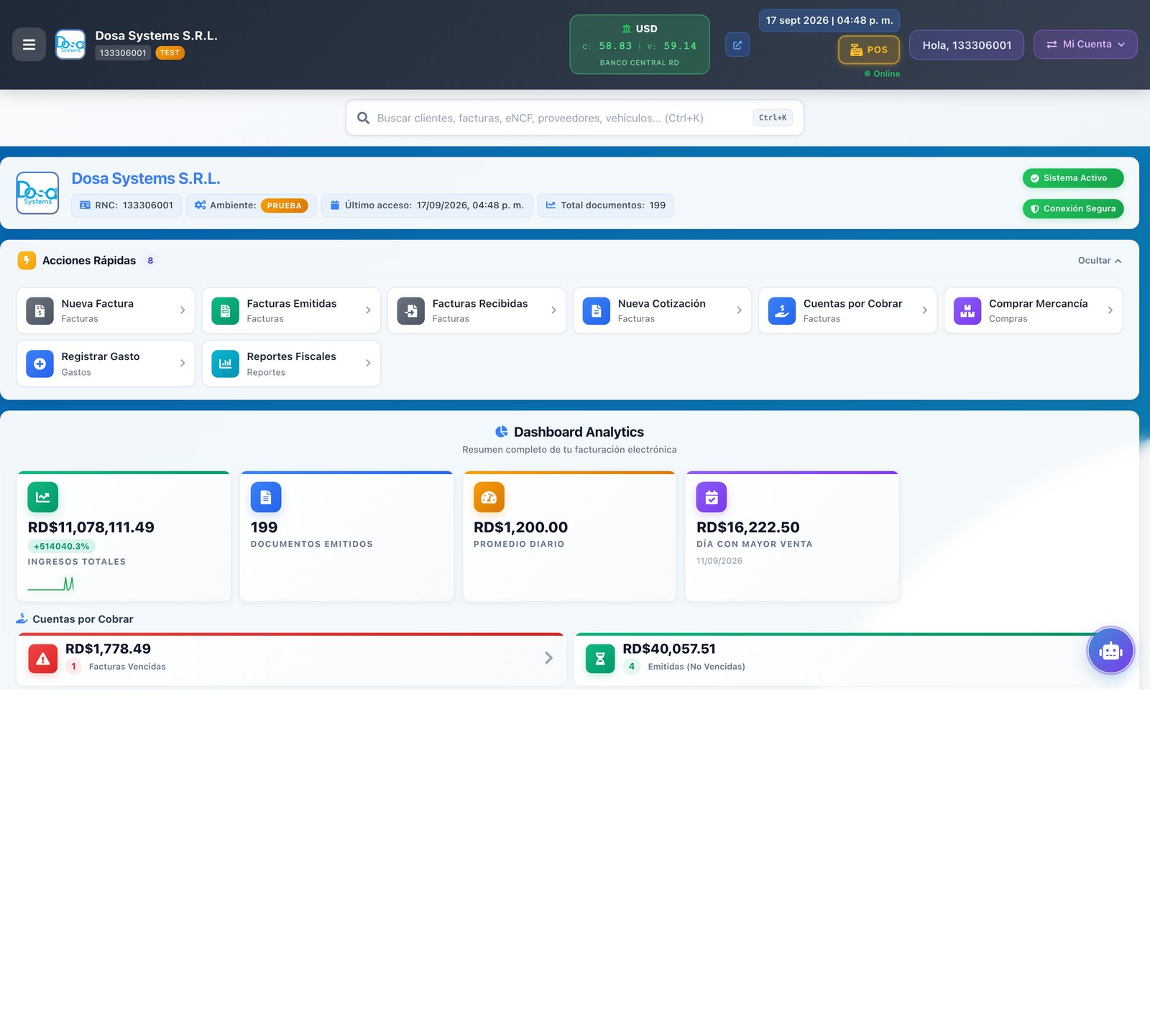This screenshot has width=1150, height=1036.
Task: Click the Ingresos Totales chart icon
Action: 43,497
